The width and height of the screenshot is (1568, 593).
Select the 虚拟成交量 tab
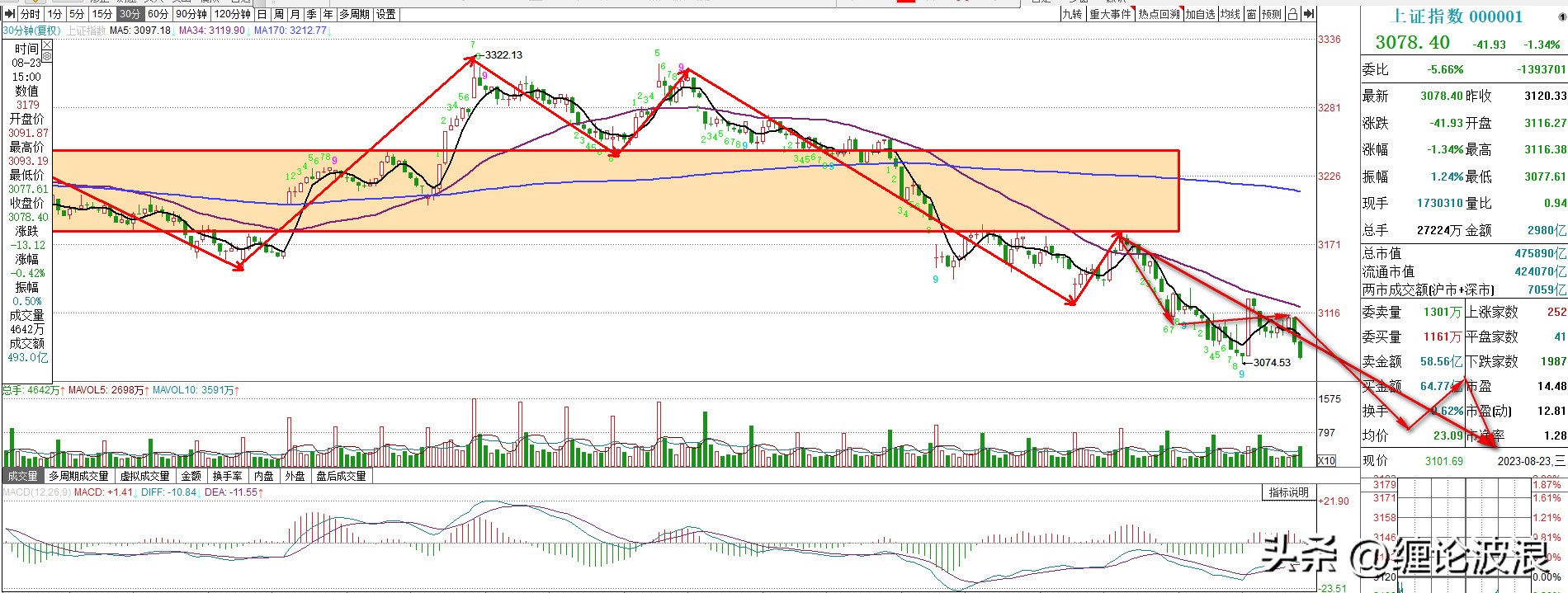tap(145, 476)
